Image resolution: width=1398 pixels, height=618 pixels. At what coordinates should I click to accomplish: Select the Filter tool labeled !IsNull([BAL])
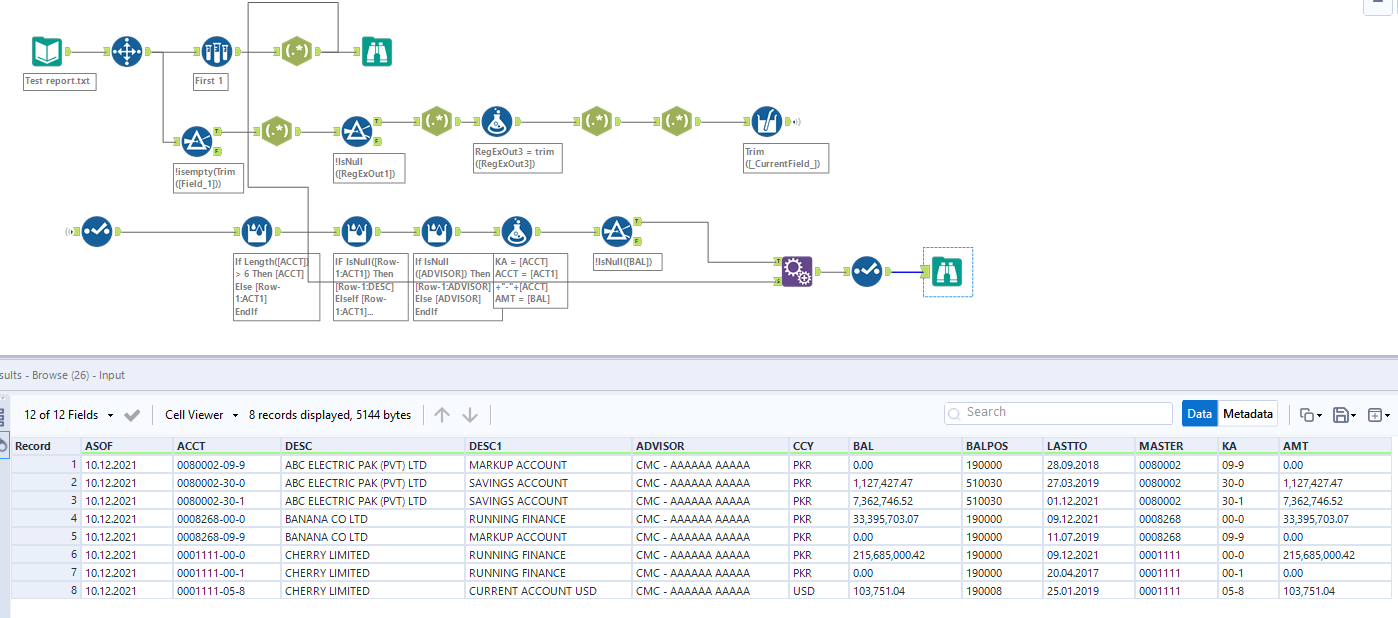617,230
